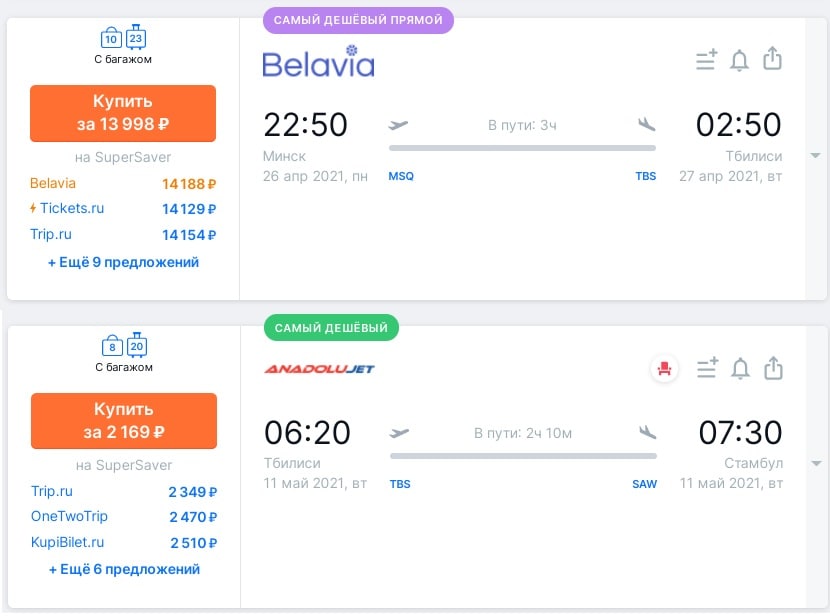The image size is (830, 616).
Task: Select the Tickets.ru offer for 14 129 ₽
Action: [123, 209]
